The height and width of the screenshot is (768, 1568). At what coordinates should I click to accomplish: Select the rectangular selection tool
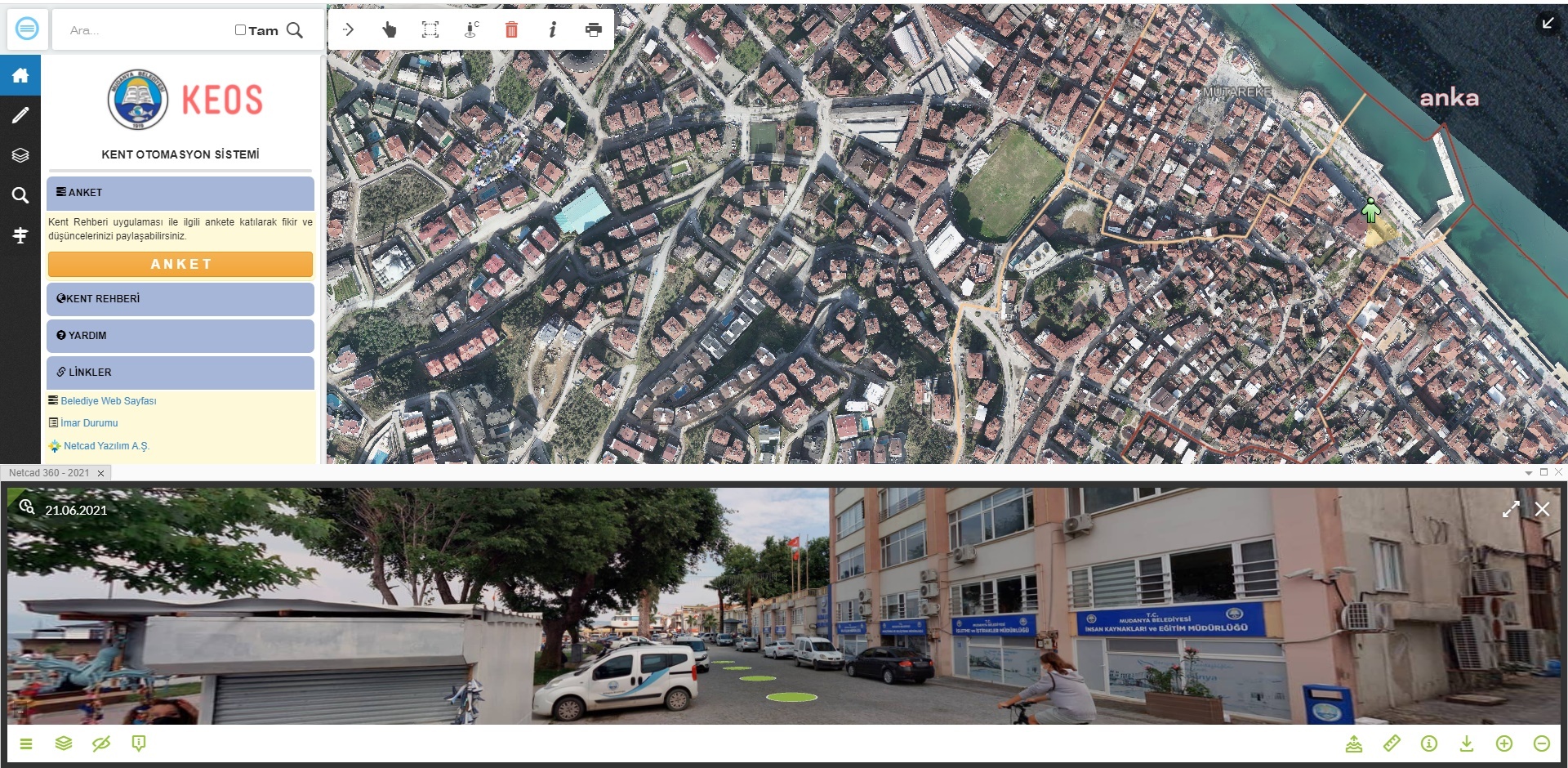430,29
